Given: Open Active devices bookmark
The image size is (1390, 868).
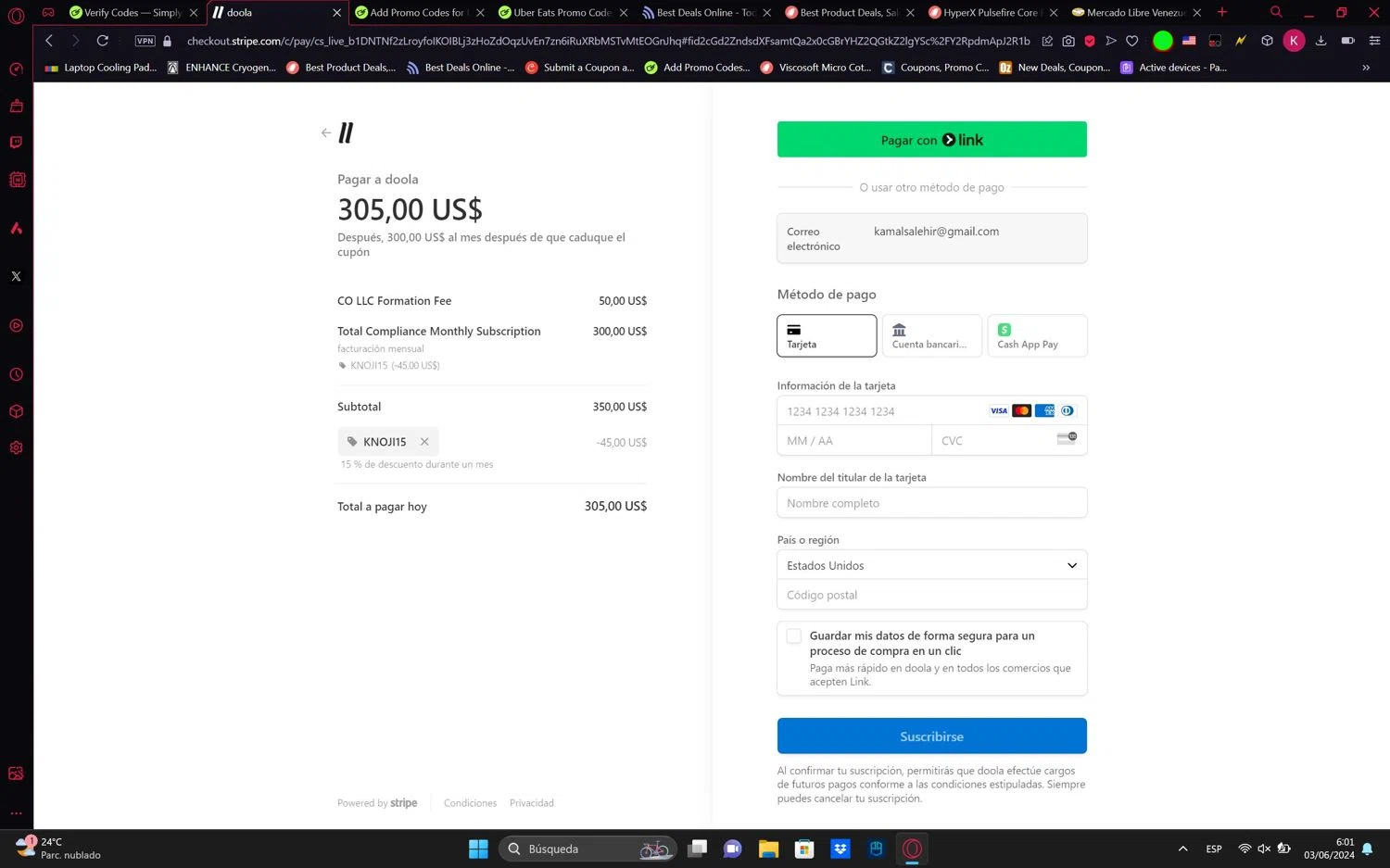Looking at the screenshot, I should pos(1173,68).
